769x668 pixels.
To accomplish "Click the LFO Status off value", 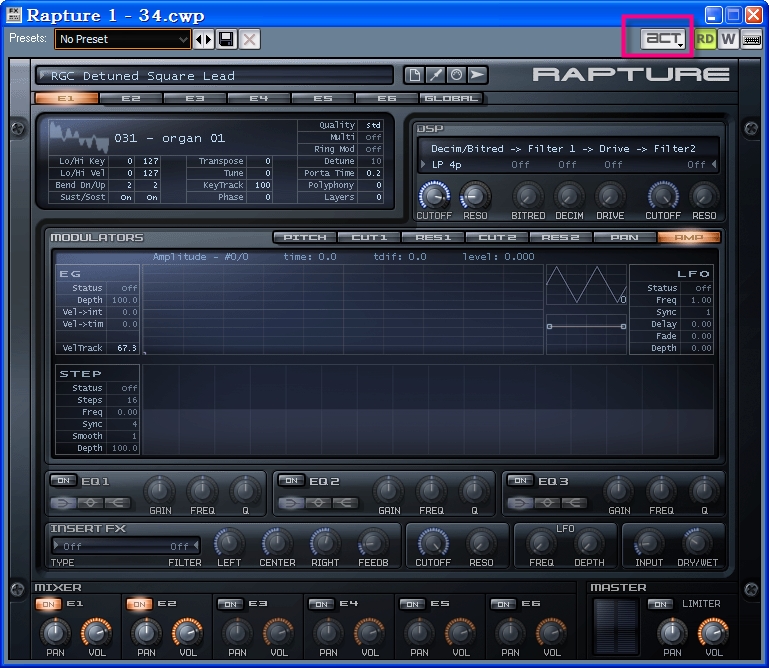I will (x=702, y=288).
